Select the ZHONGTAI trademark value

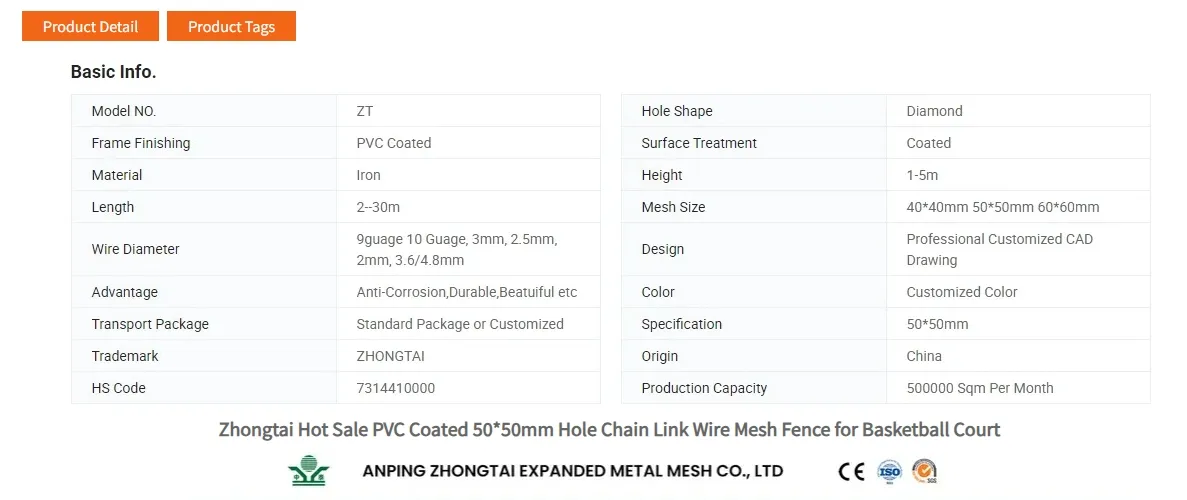click(x=390, y=356)
